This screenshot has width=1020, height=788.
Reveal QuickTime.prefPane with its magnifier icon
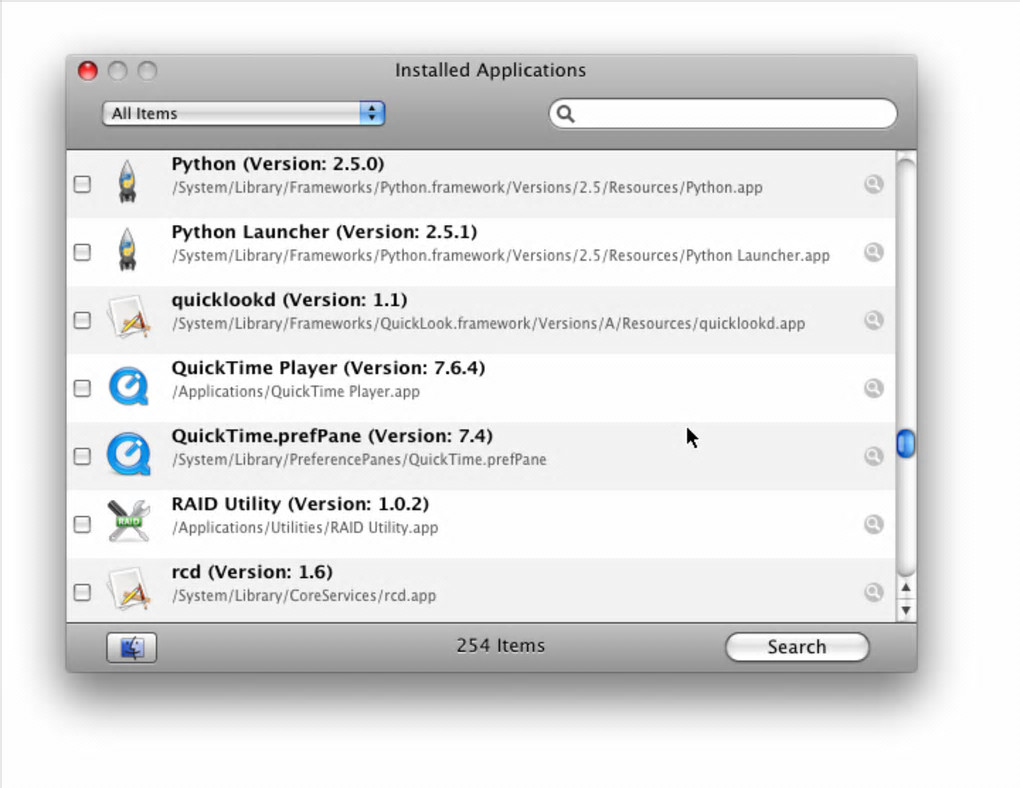click(874, 456)
